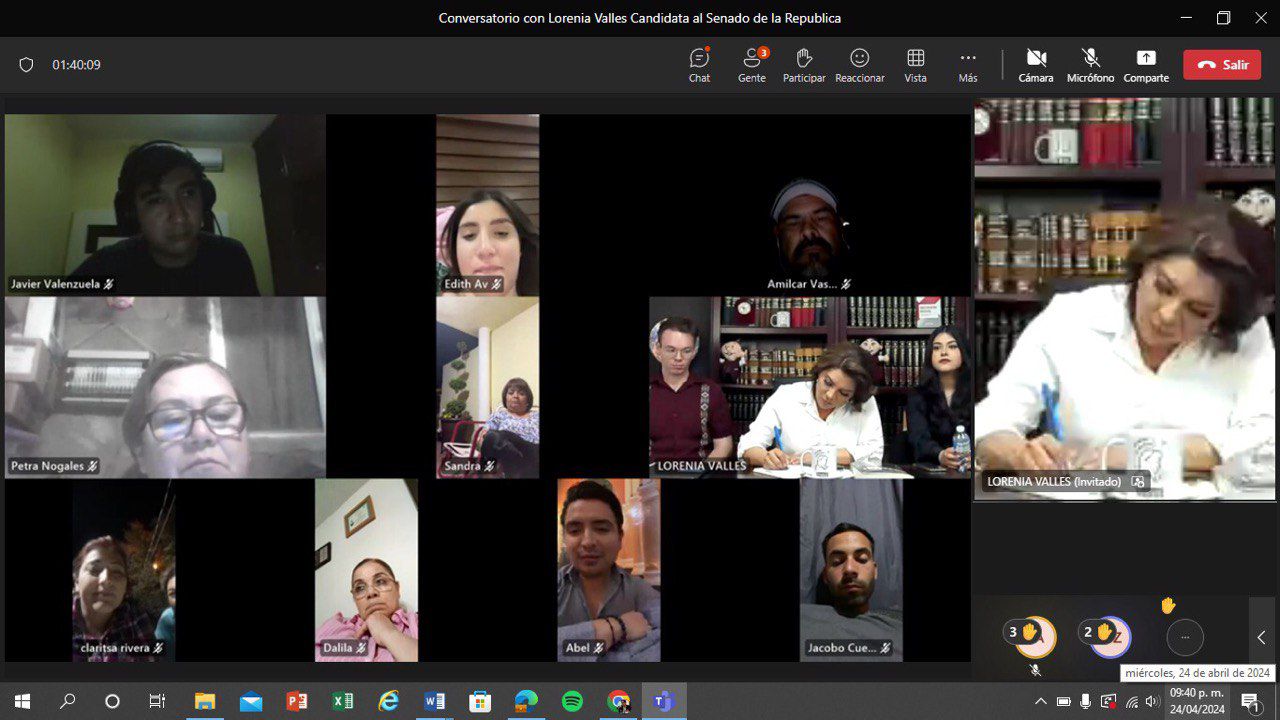
Task: Click the Spotify icon in the taskbar
Action: click(x=572, y=701)
